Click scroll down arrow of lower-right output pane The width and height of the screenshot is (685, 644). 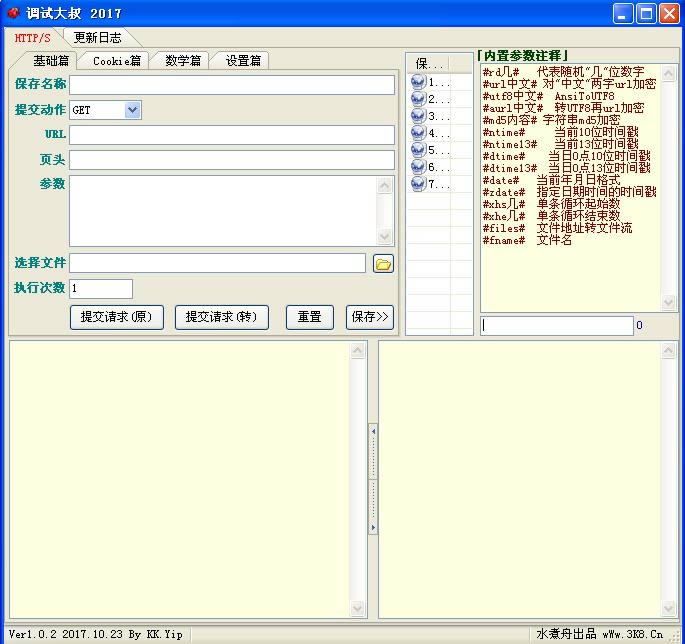(x=668, y=608)
